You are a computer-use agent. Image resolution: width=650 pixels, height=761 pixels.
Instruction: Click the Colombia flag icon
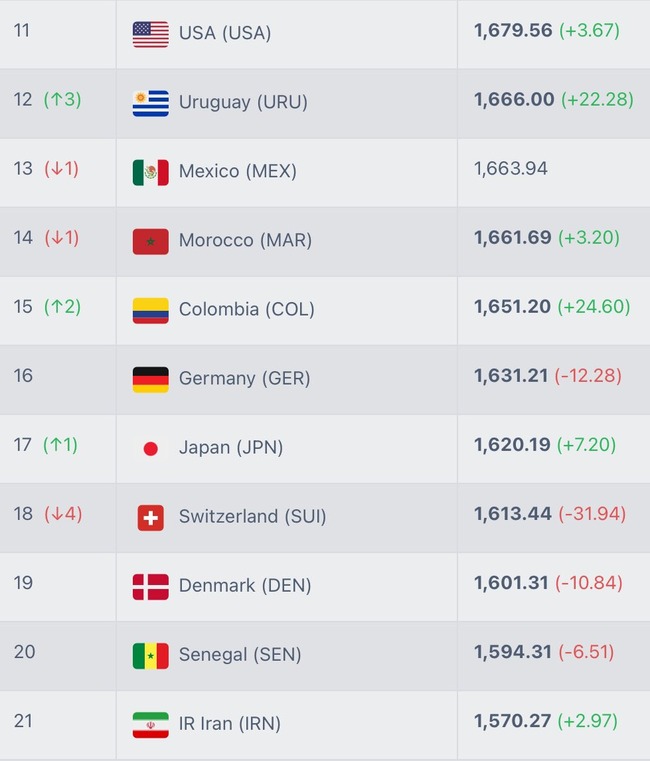point(150,311)
